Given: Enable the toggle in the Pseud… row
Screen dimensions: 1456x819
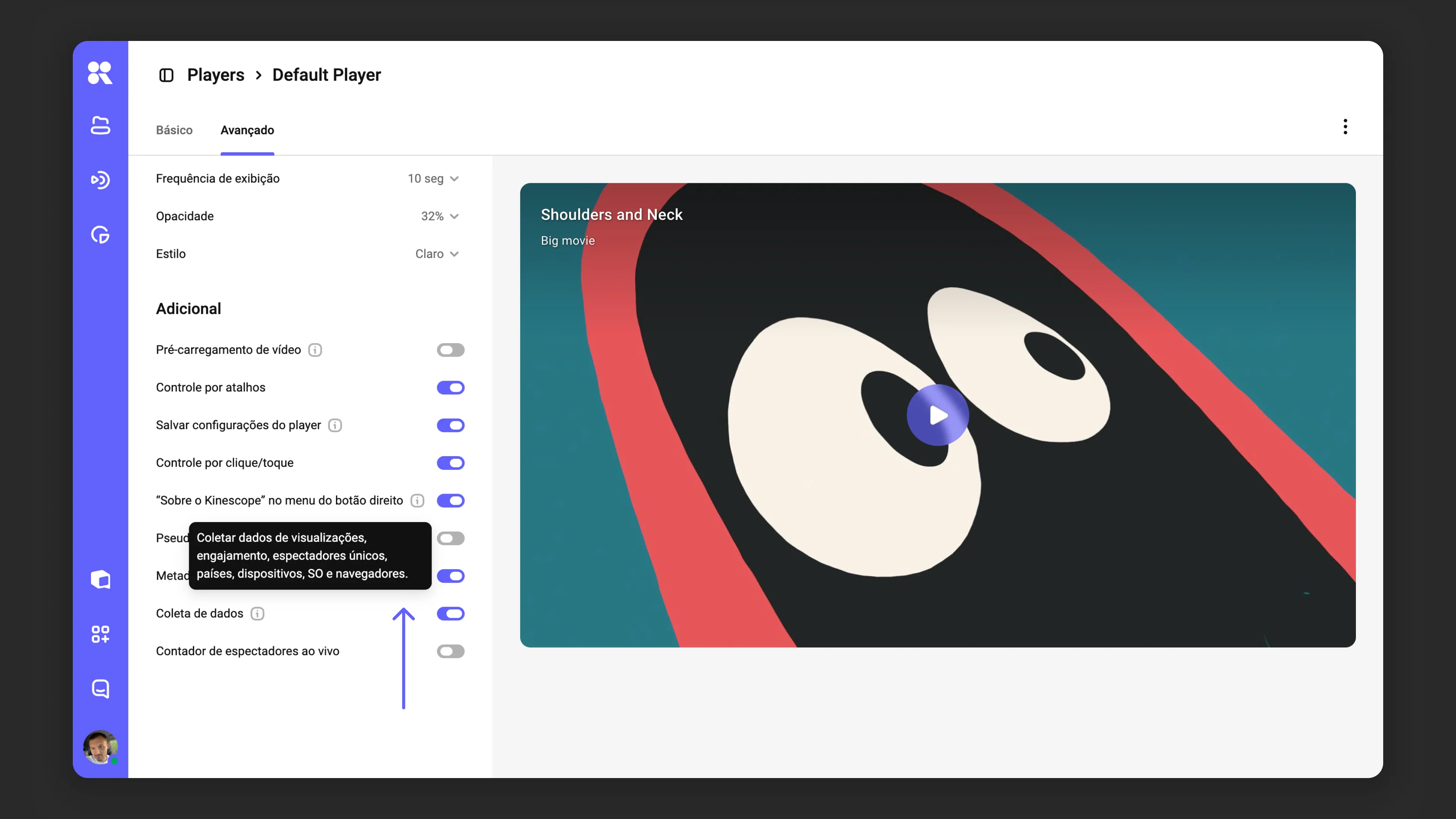Looking at the screenshot, I should click(450, 538).
